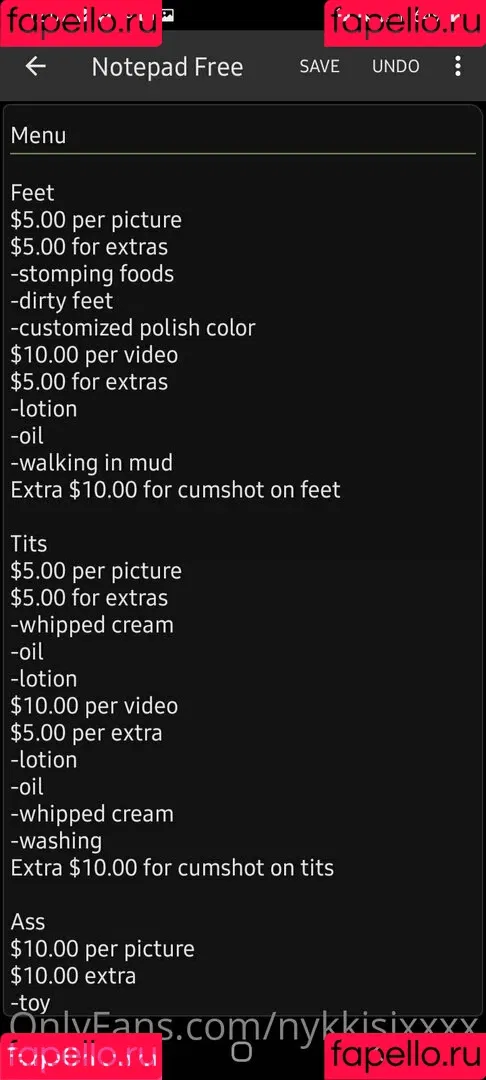Place cursor at $10.00 per picture line
486x1080 pixels.
coord(103,948)
